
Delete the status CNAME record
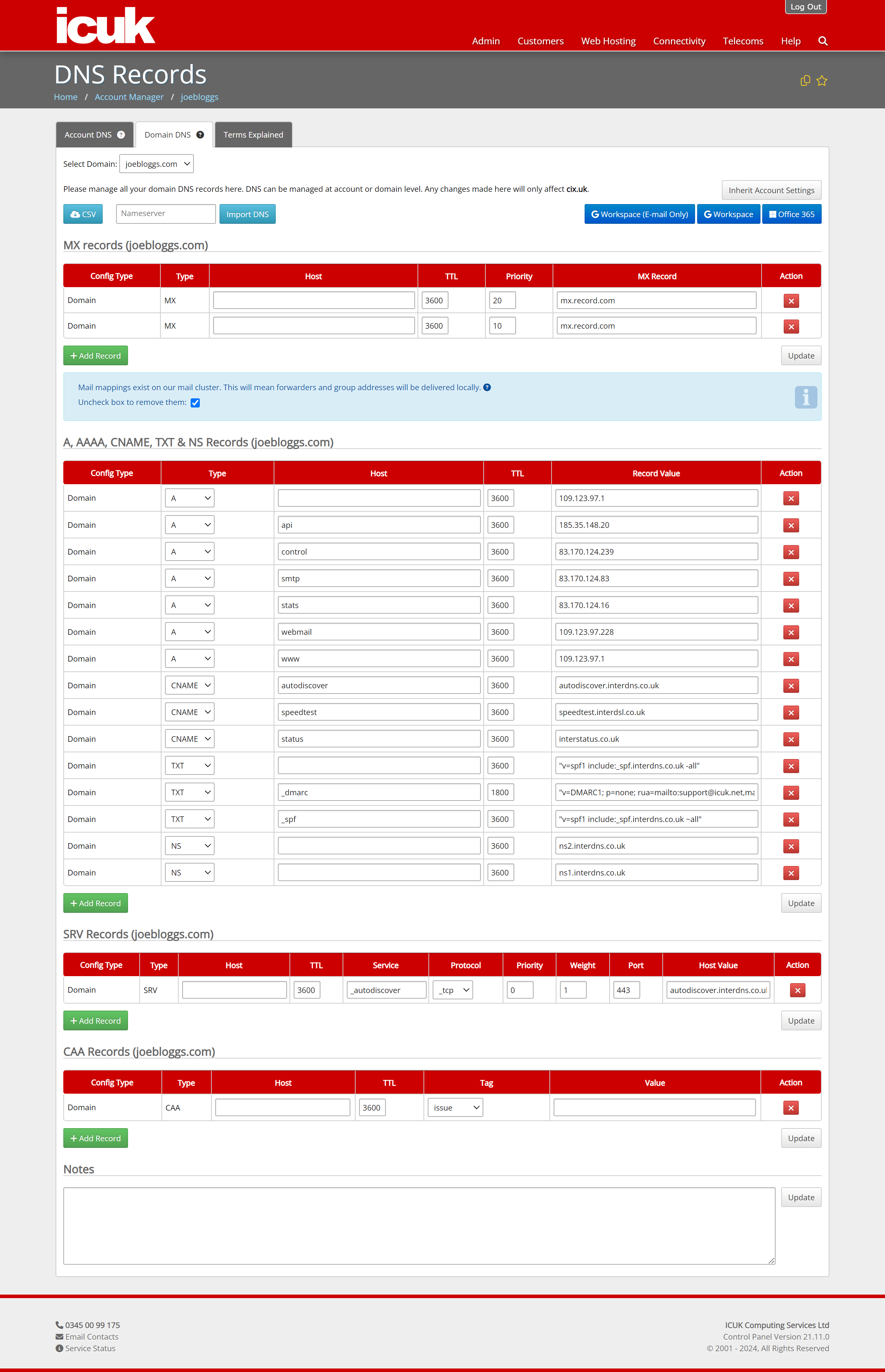(791, 739)
